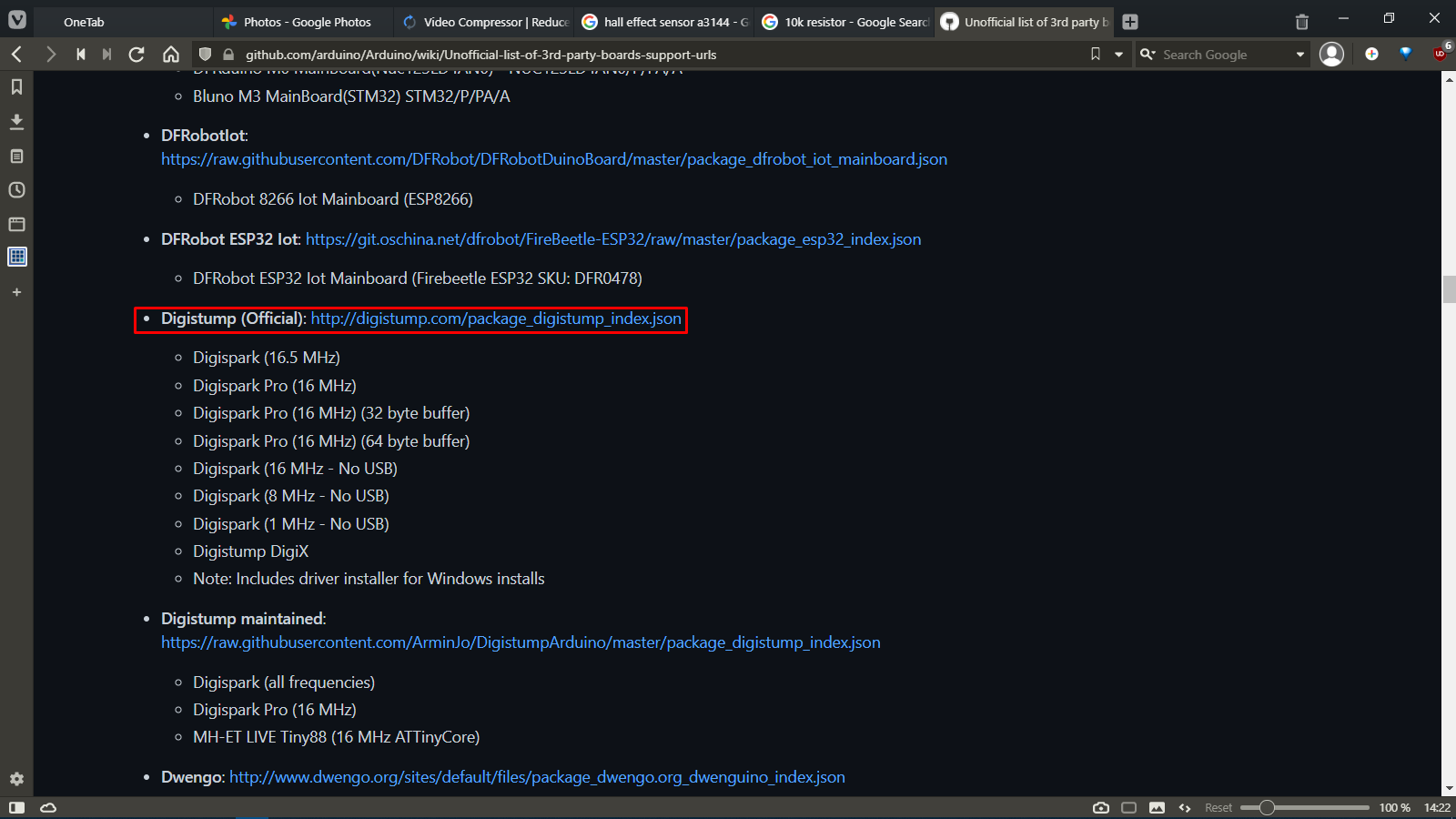
Task: Toggle tab tiling in status bar
Action: (x=1129, y=807)
